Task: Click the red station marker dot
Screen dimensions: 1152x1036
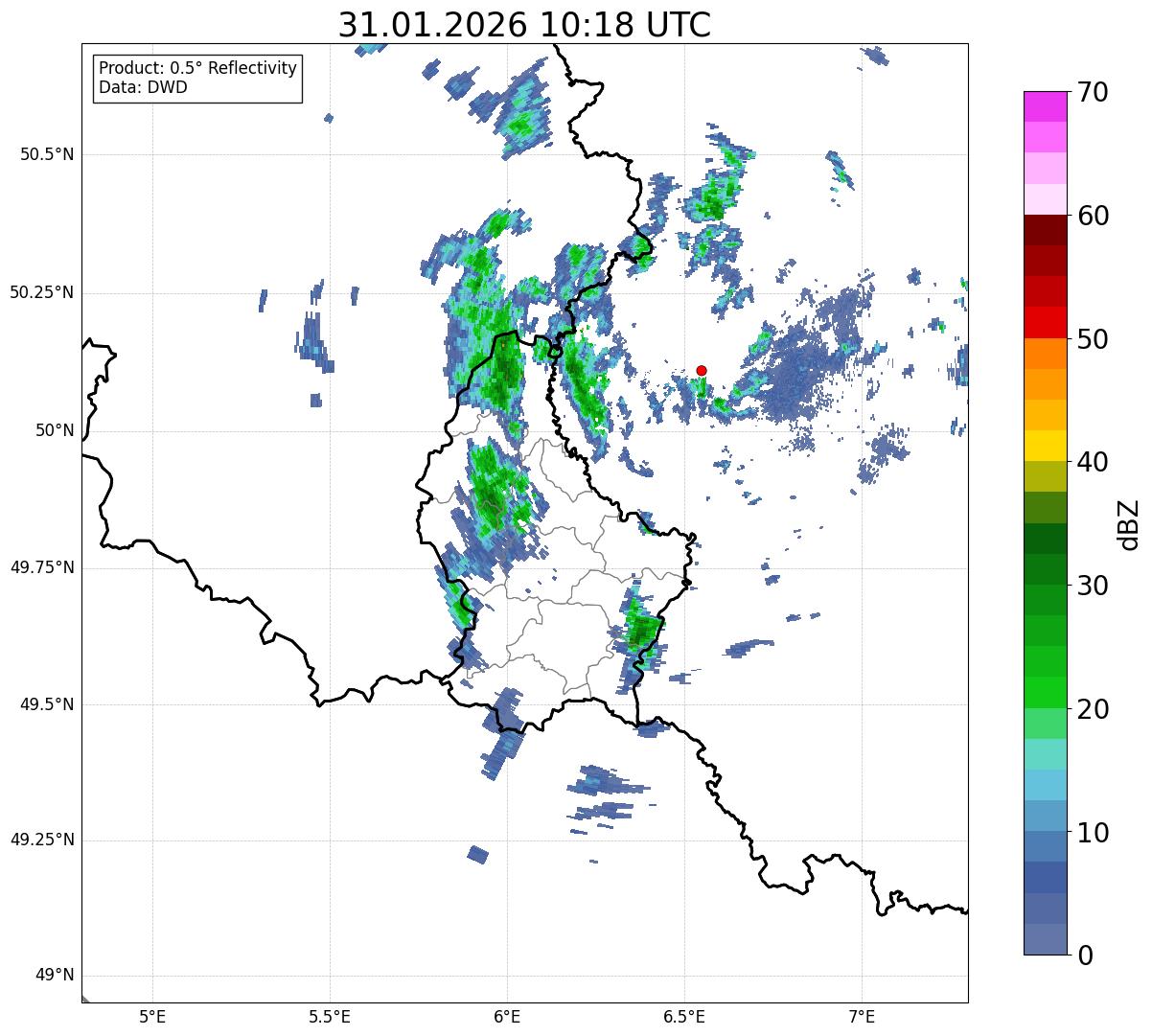Action: coord(702,370)
